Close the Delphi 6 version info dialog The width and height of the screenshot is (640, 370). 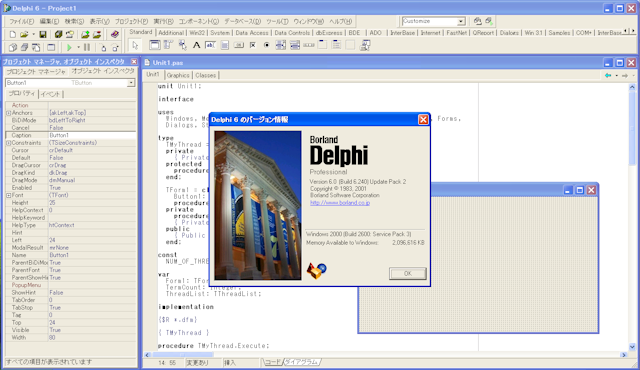click(x=423, y=120)
